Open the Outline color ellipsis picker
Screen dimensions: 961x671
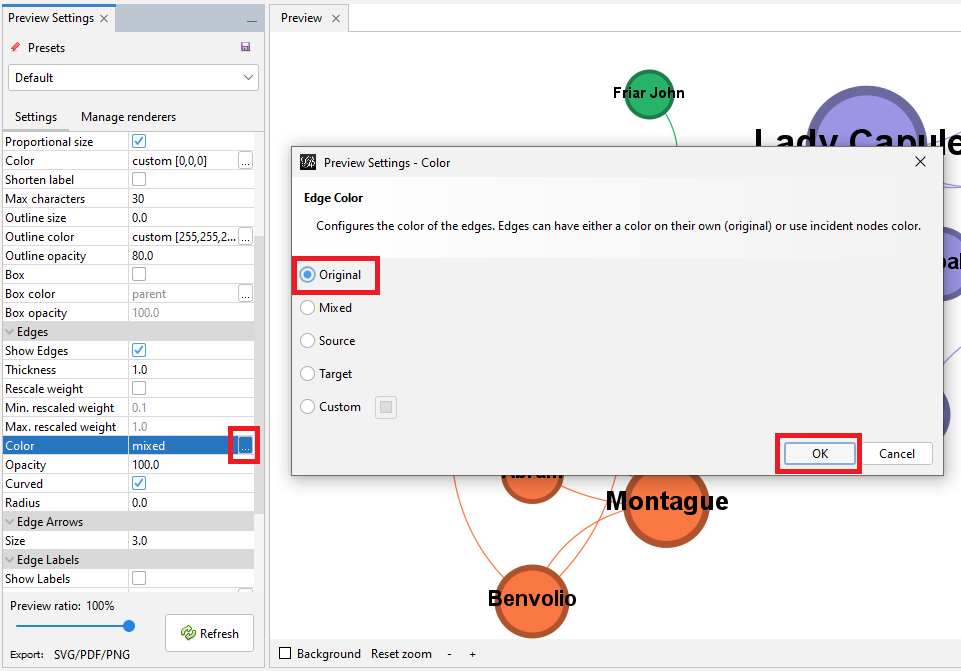tap(244, 236)
